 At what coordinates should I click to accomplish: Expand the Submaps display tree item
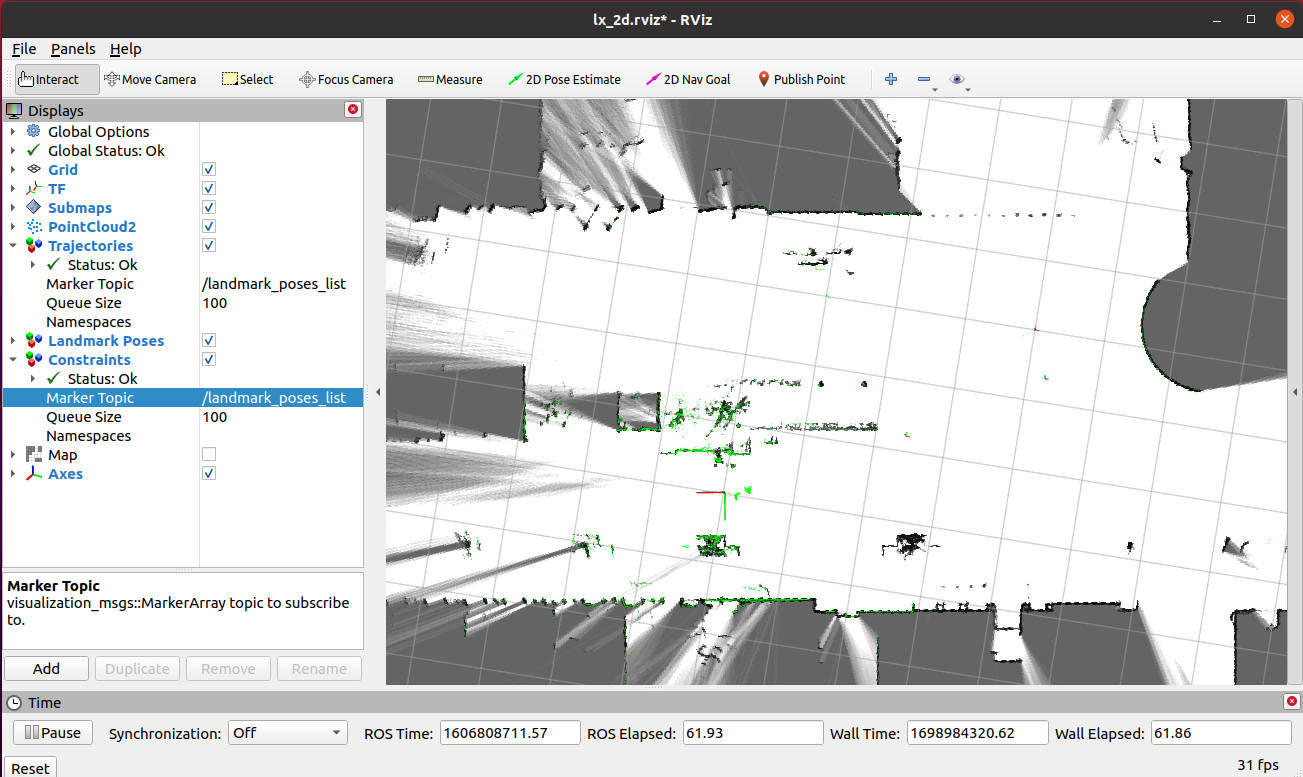pyautogui.click(x=13, y=208)
